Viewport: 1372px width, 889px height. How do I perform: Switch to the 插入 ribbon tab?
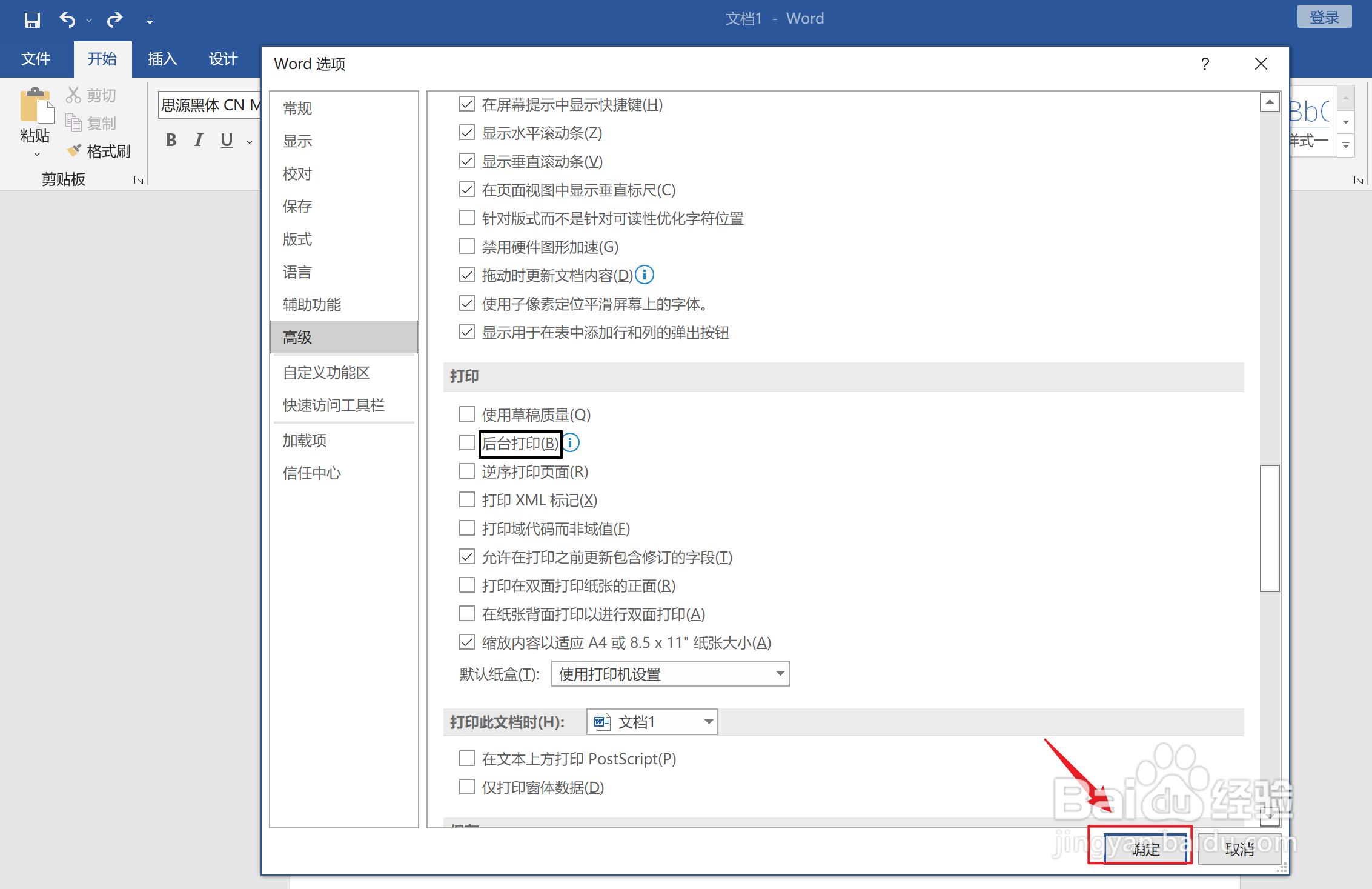click(x=162, y=59)
